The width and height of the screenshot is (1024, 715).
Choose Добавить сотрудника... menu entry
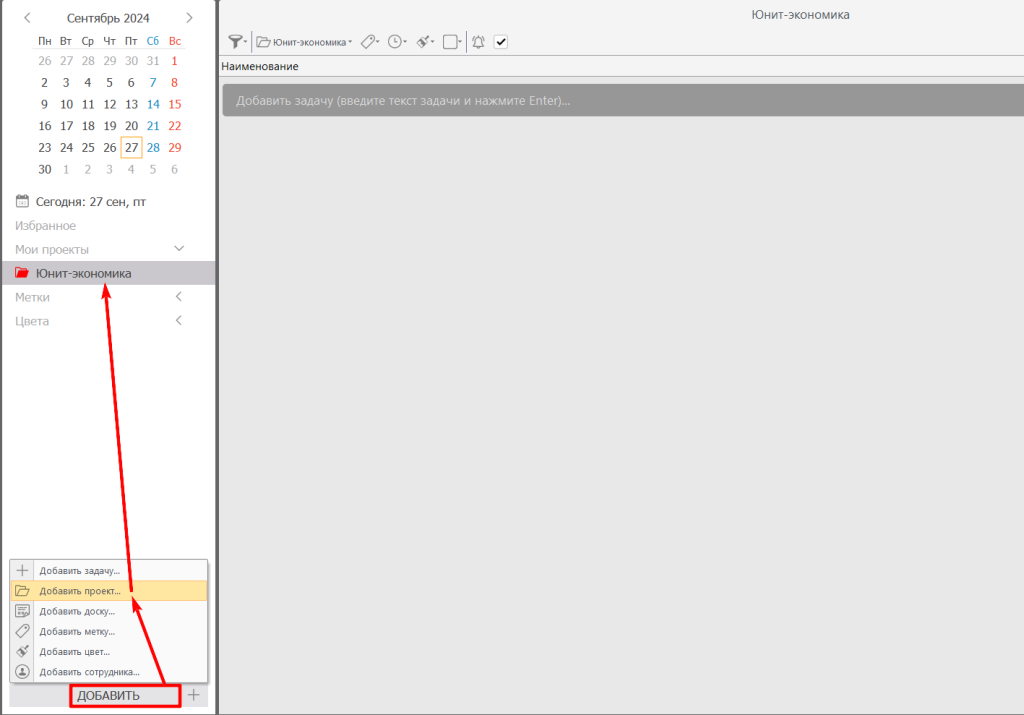[x=89, y=672]
